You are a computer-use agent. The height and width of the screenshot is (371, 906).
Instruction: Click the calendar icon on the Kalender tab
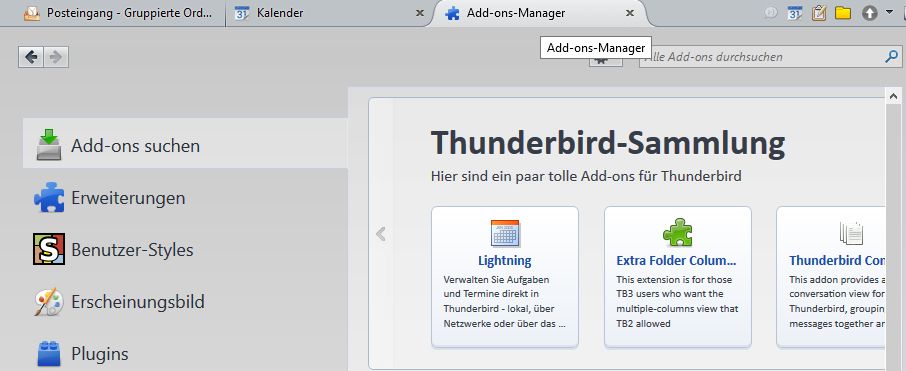coord(242,13)
